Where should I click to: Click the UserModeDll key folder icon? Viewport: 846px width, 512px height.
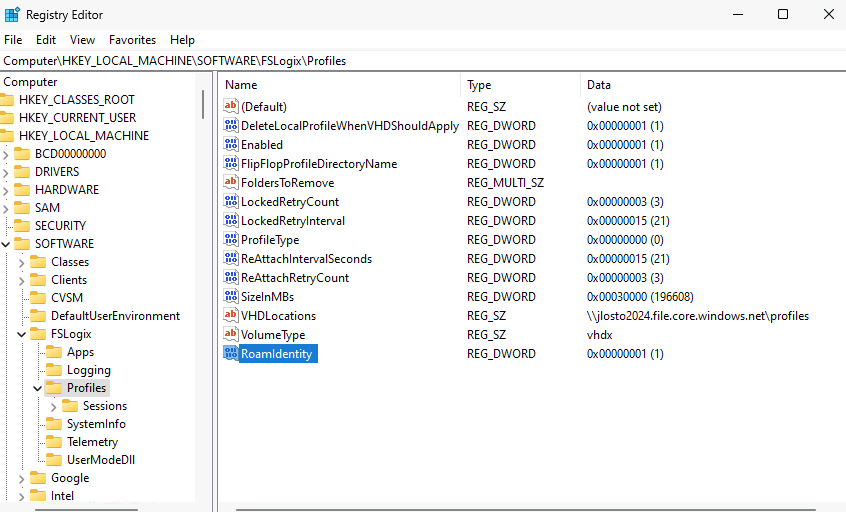54,460
